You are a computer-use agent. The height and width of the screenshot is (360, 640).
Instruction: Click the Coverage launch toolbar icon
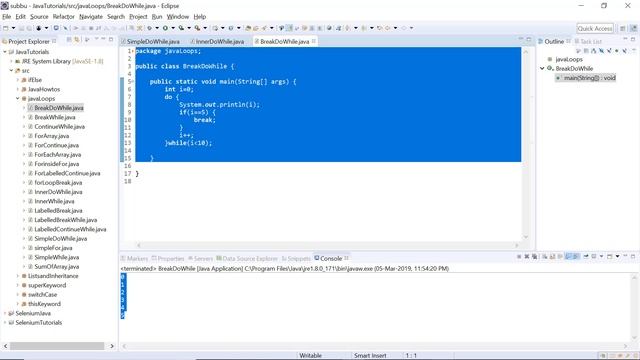pos(181,28)
